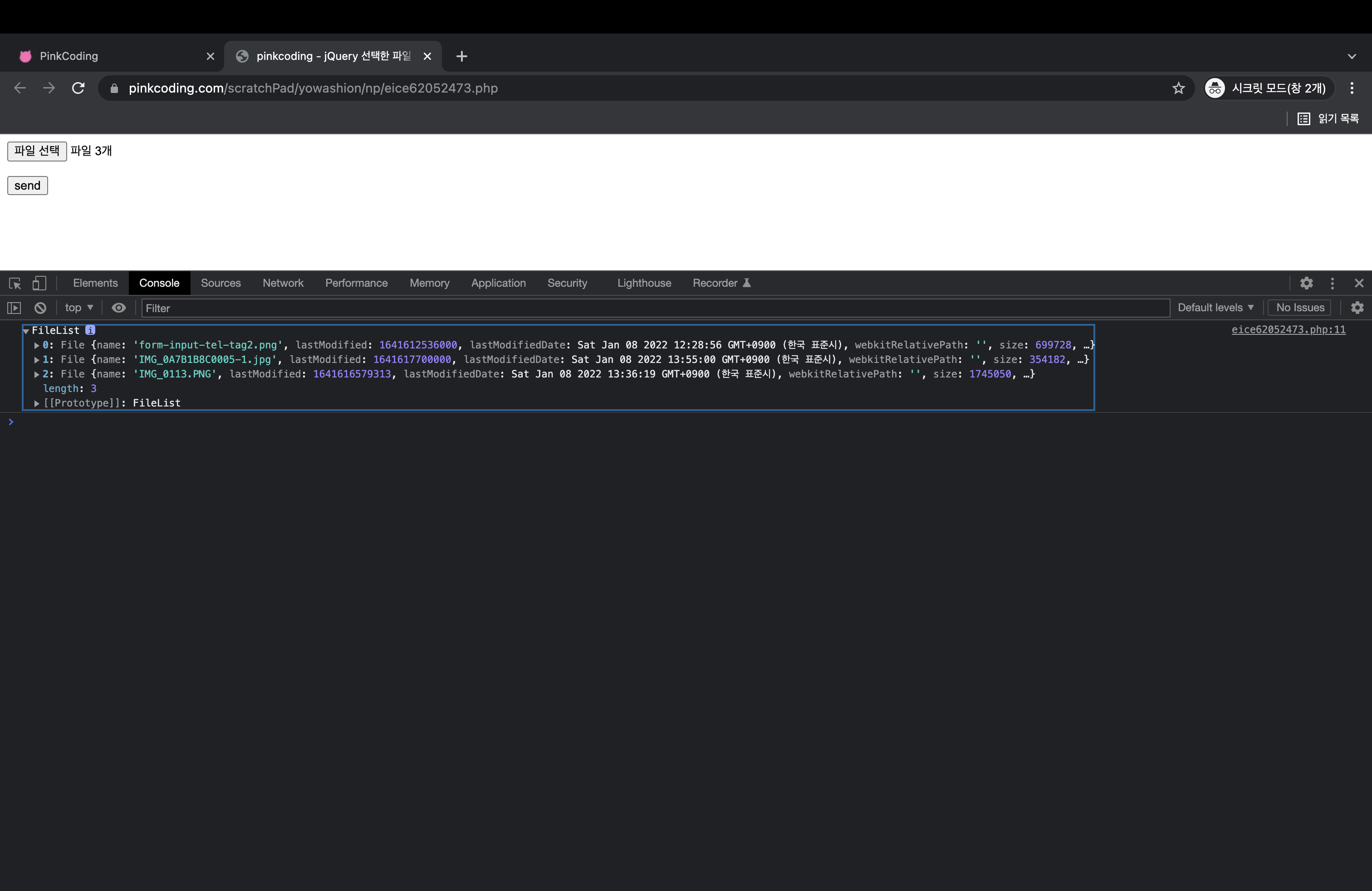The image size is (1372, 891).
Task: Click the inspect element icon
Action: click(x=14, y=283)
